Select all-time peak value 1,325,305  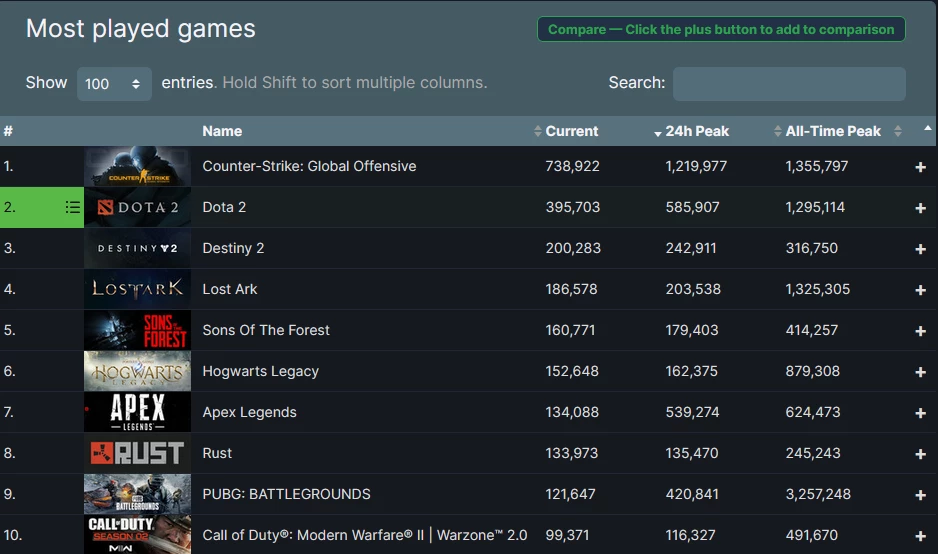818,289
